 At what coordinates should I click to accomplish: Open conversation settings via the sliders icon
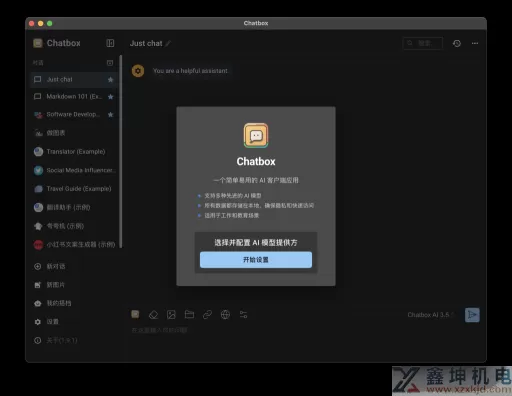pos(243,314)
